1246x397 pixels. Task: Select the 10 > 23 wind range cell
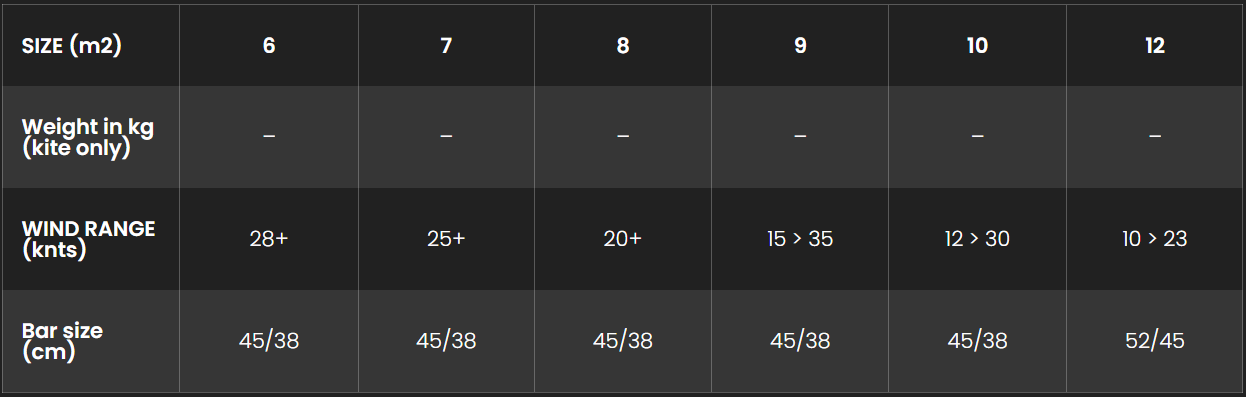[1155, 239]
